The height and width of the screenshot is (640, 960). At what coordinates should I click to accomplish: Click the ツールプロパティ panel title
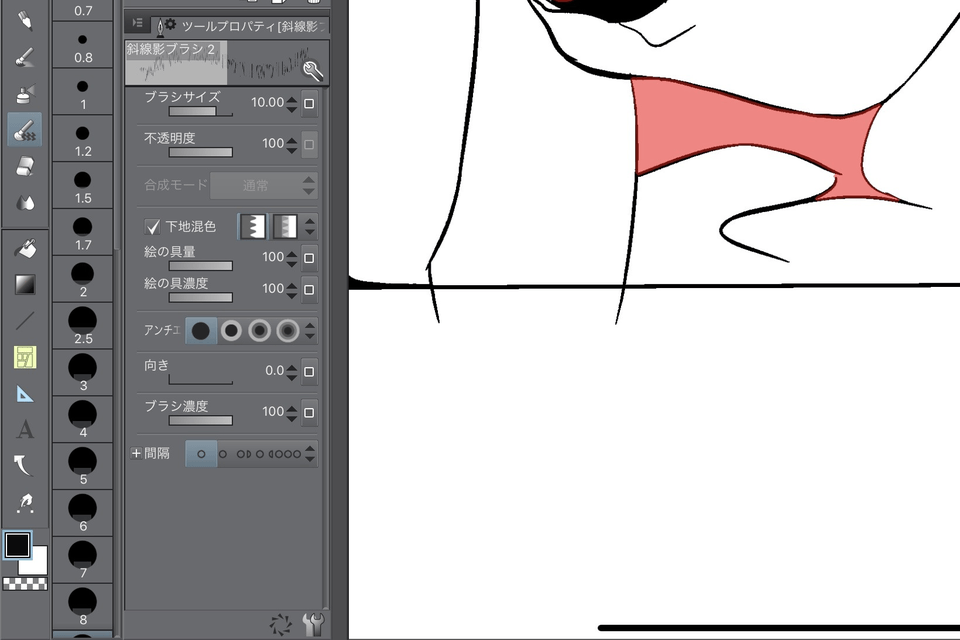pyautogui.click(x=254, y=26)
